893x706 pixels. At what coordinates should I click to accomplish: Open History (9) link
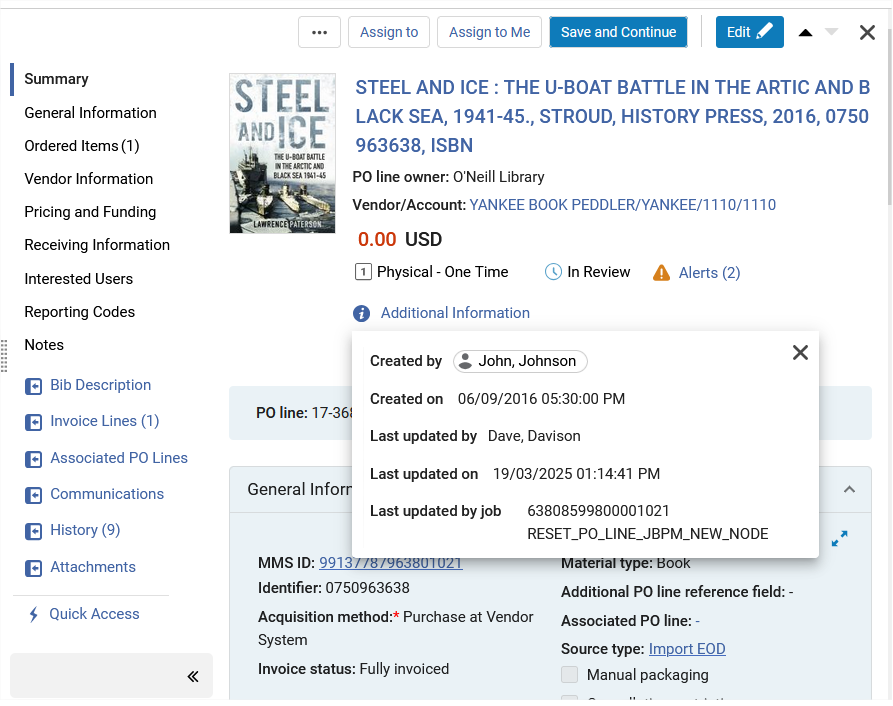(x=85, y=530)
